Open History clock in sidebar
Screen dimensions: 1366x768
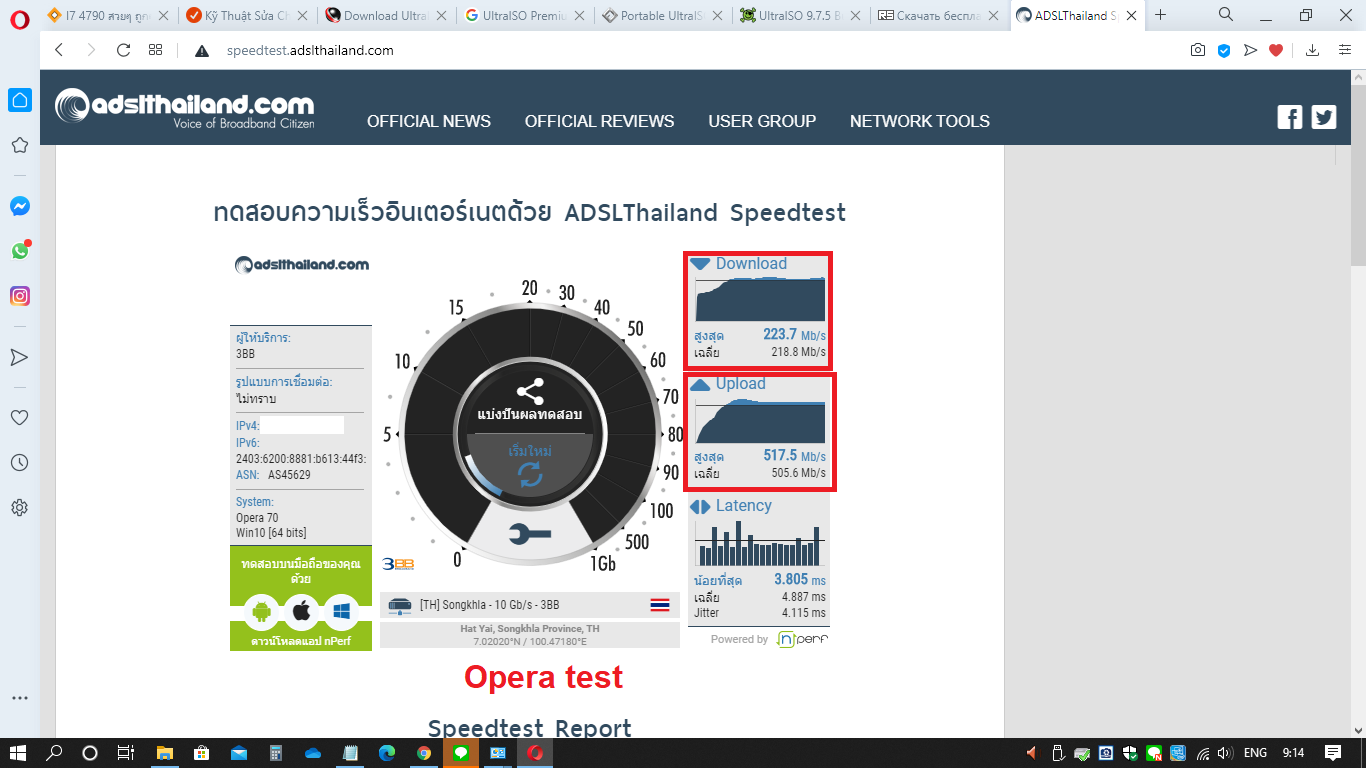click(x=19, y=462)
